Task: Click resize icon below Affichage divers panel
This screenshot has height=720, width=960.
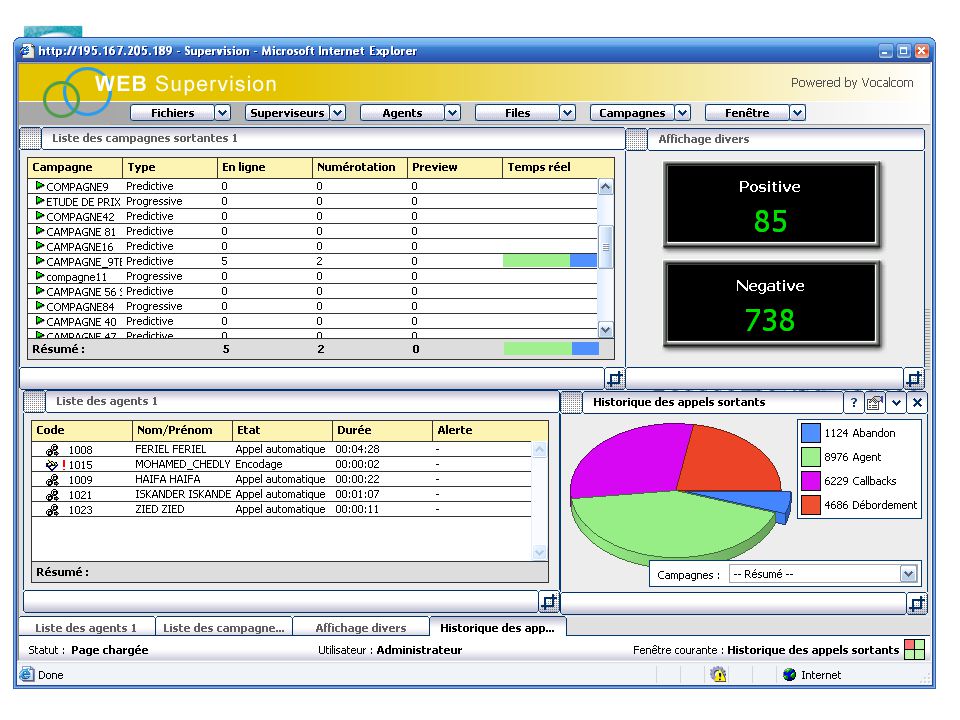Action: coord(913,378)
